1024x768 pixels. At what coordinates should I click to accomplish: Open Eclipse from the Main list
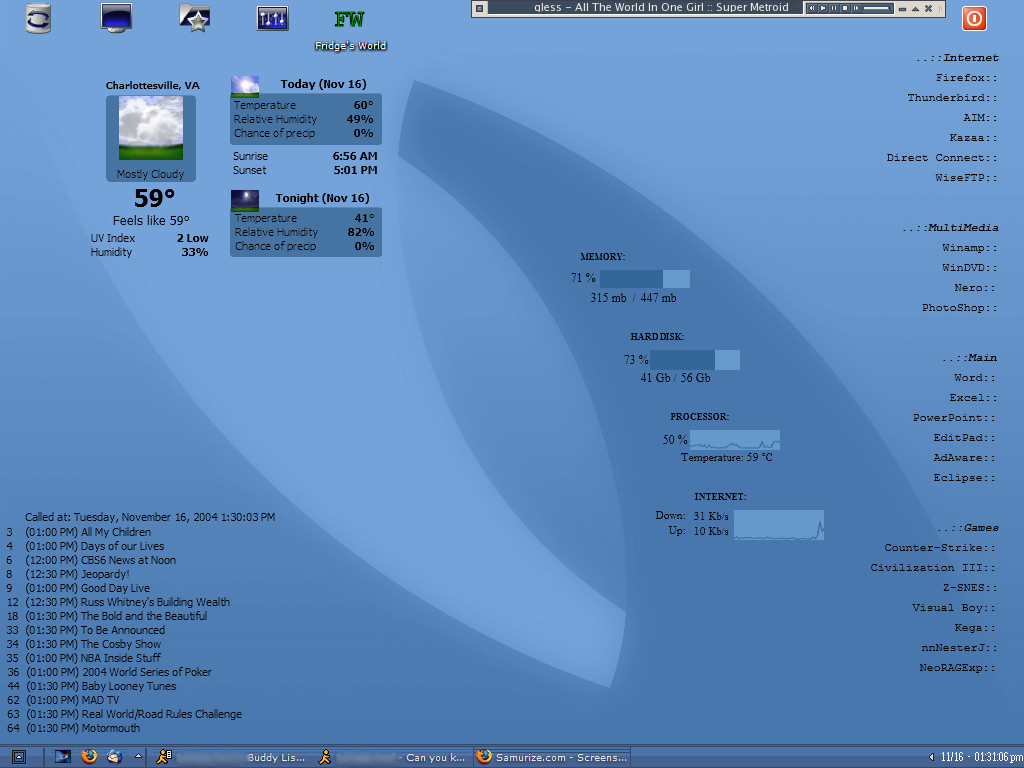click(x=965, y=478)
